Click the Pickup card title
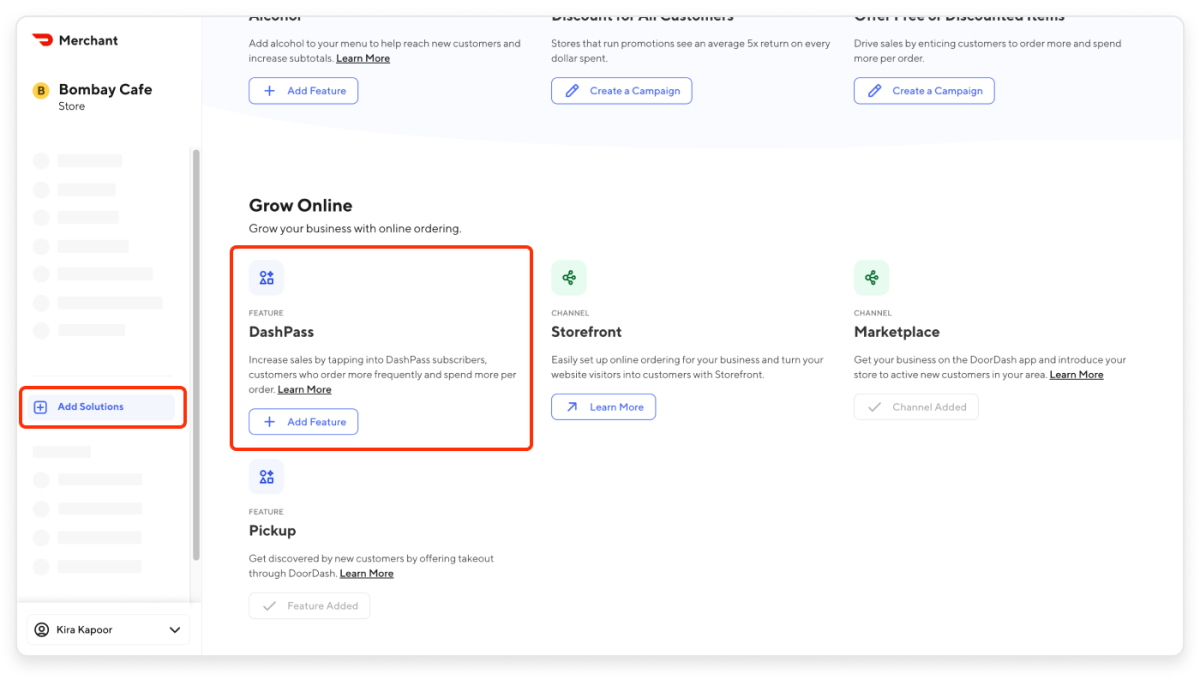This screenshot has width=1200, height=686. tap(272, 531)
